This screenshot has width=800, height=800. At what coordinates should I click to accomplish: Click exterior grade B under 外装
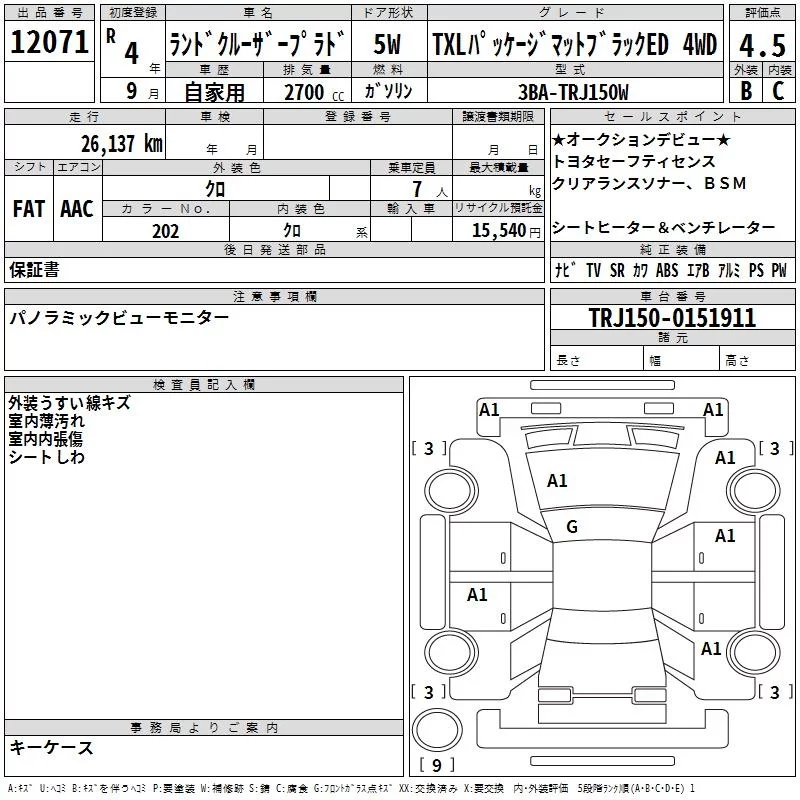pos(746,91)
